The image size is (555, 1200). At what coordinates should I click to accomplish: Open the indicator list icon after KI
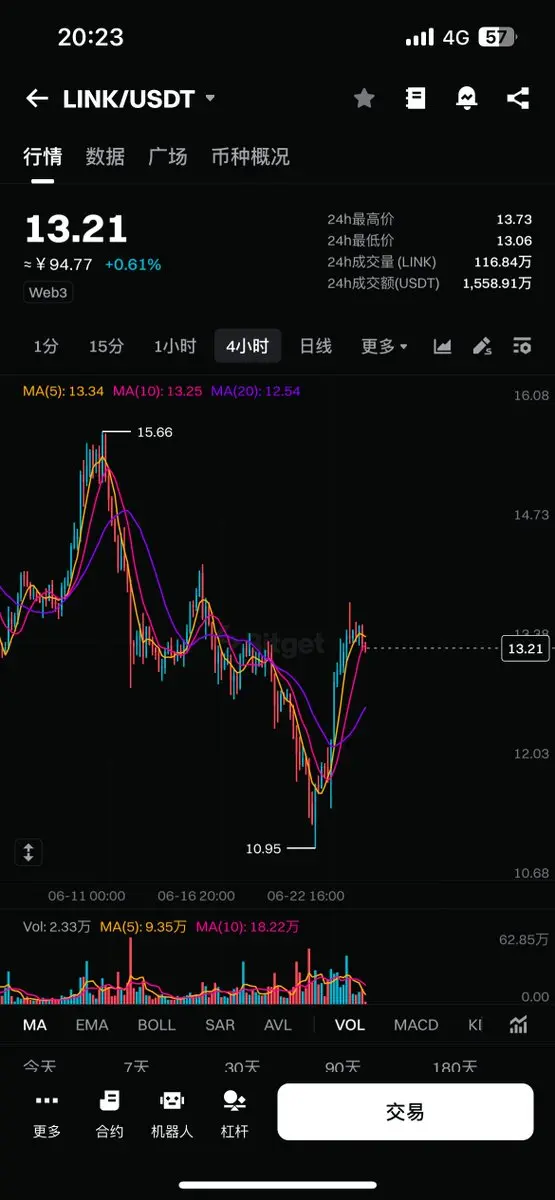(x=518, y=1025)
